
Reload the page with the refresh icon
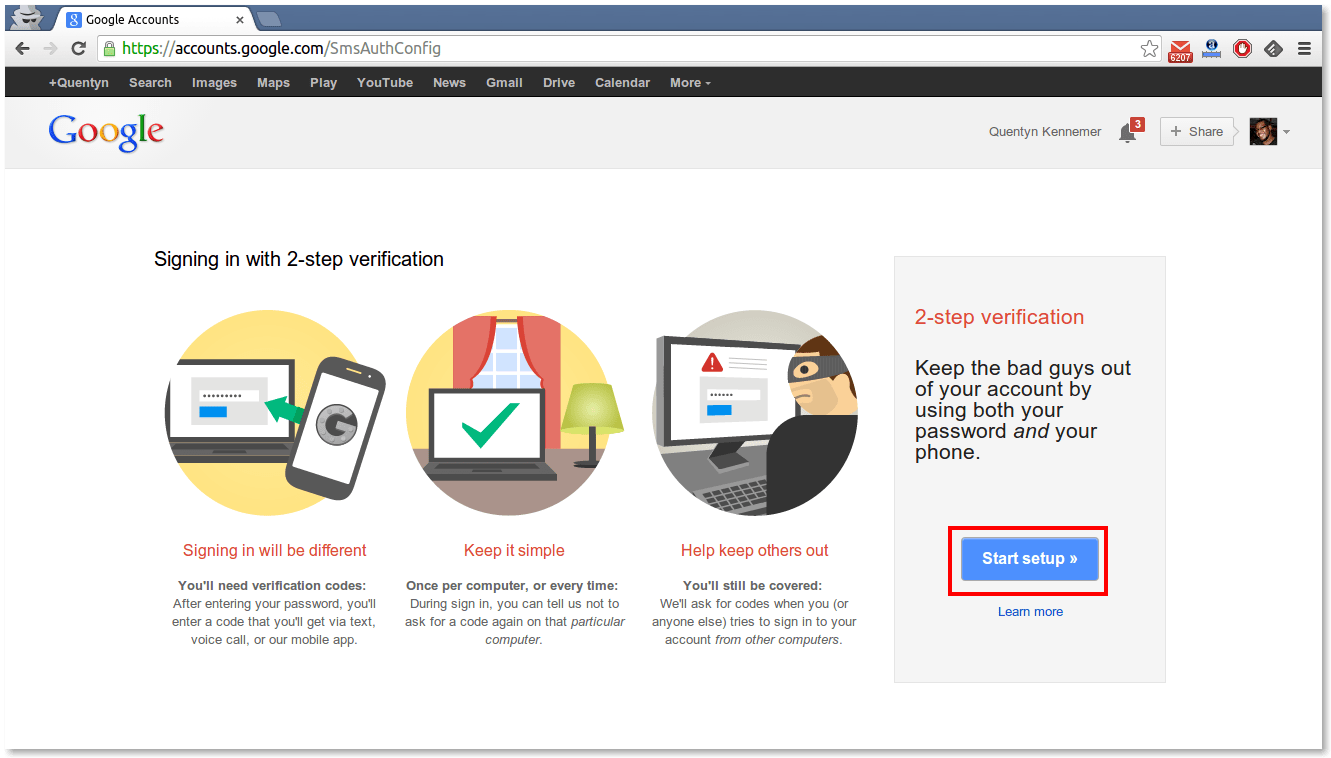(x=78, y=49)
